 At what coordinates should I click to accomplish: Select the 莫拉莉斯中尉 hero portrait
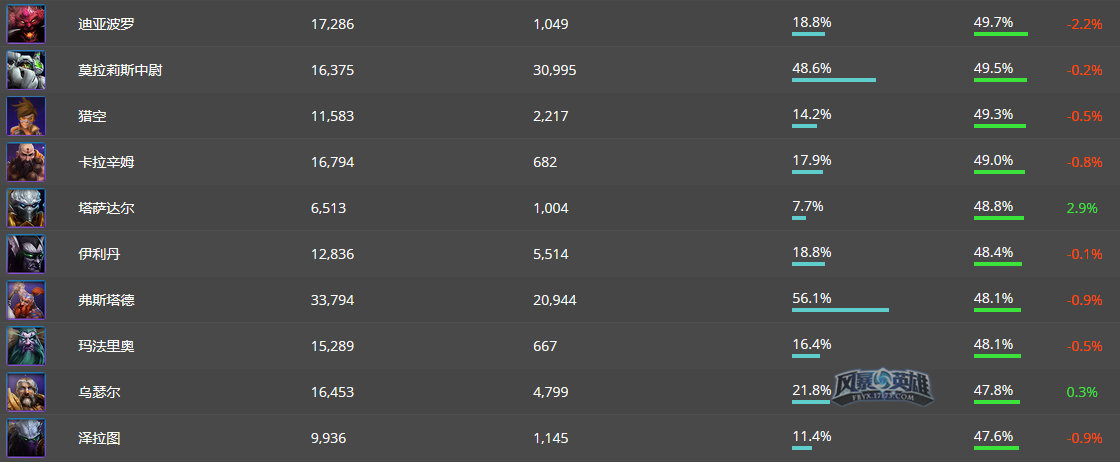[26, 70]
